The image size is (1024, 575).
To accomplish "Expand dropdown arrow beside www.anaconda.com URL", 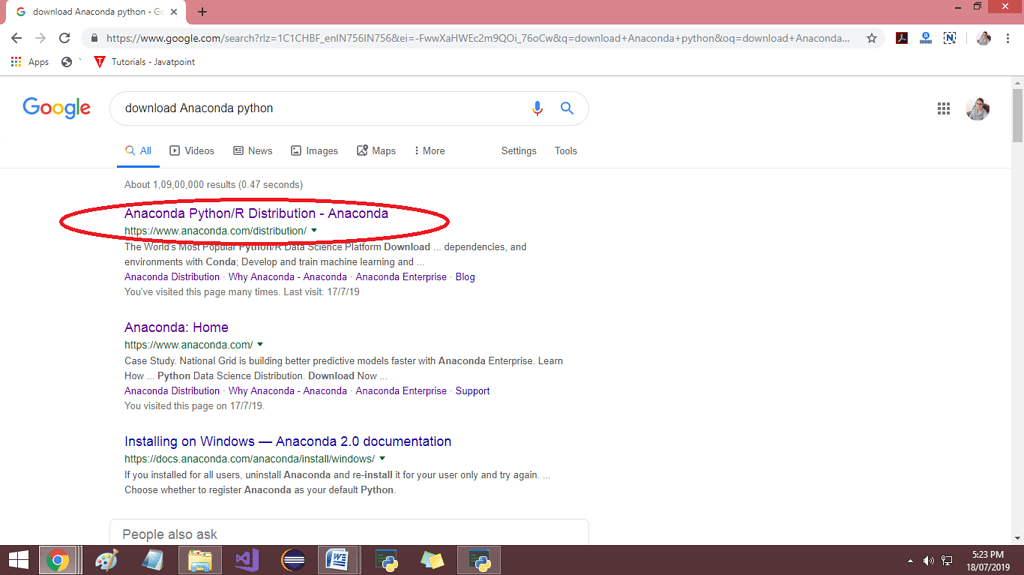I will [260, 344].
